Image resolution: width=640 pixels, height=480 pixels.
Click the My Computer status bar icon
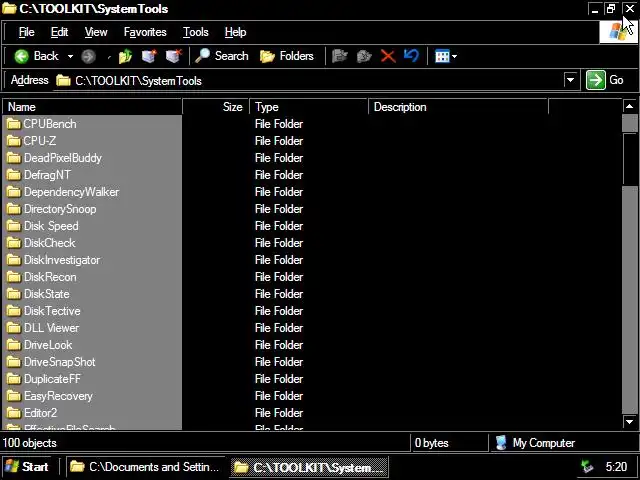tap(501, 443)
